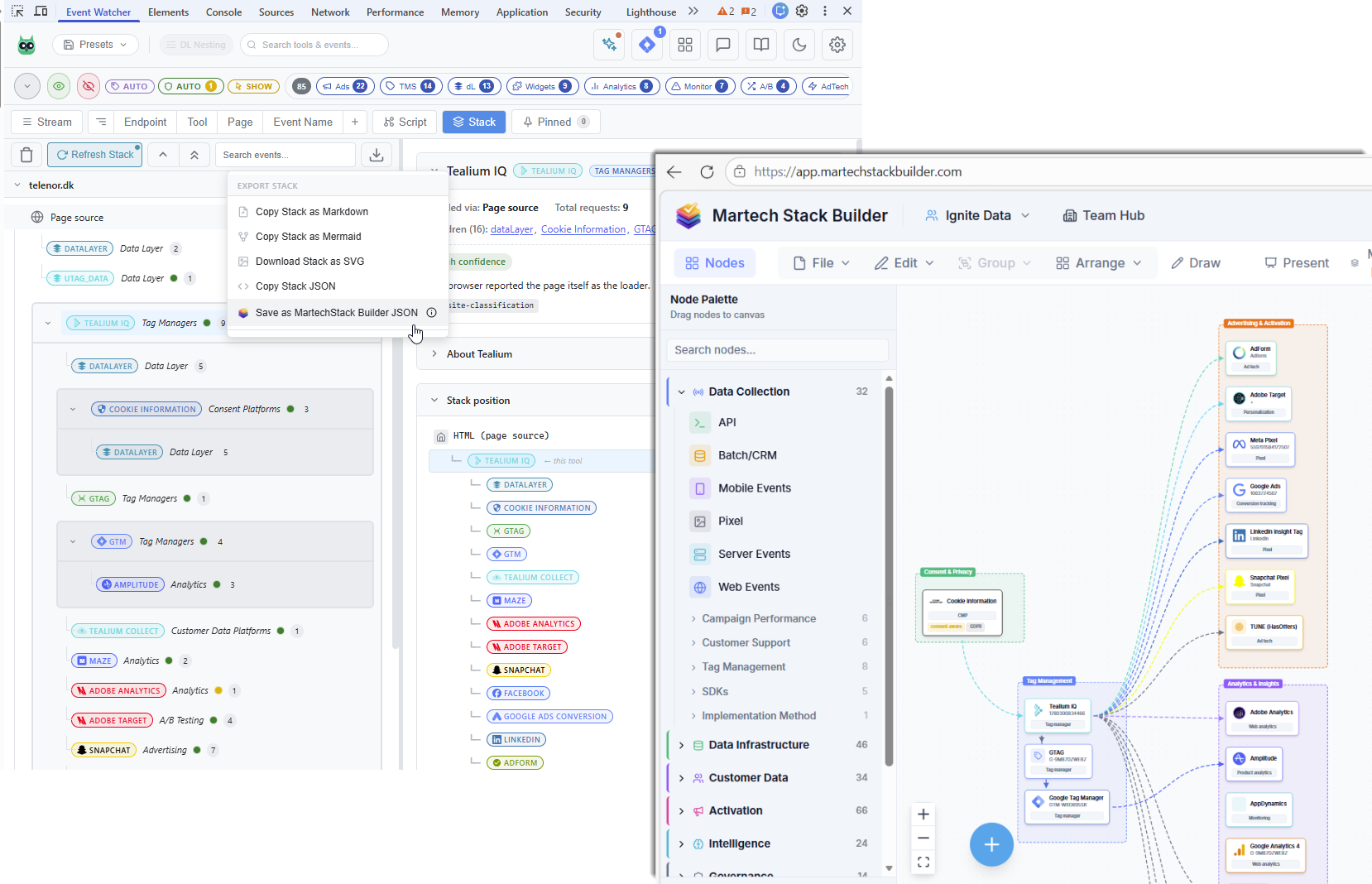Zoom in on the canvas

coord(923,814)
